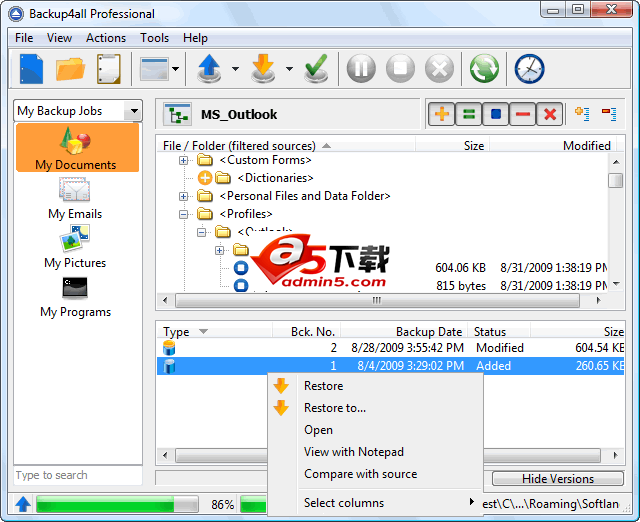
Task: Click the file tree horizontal scrollbar
Action: [x=377, y=300]
